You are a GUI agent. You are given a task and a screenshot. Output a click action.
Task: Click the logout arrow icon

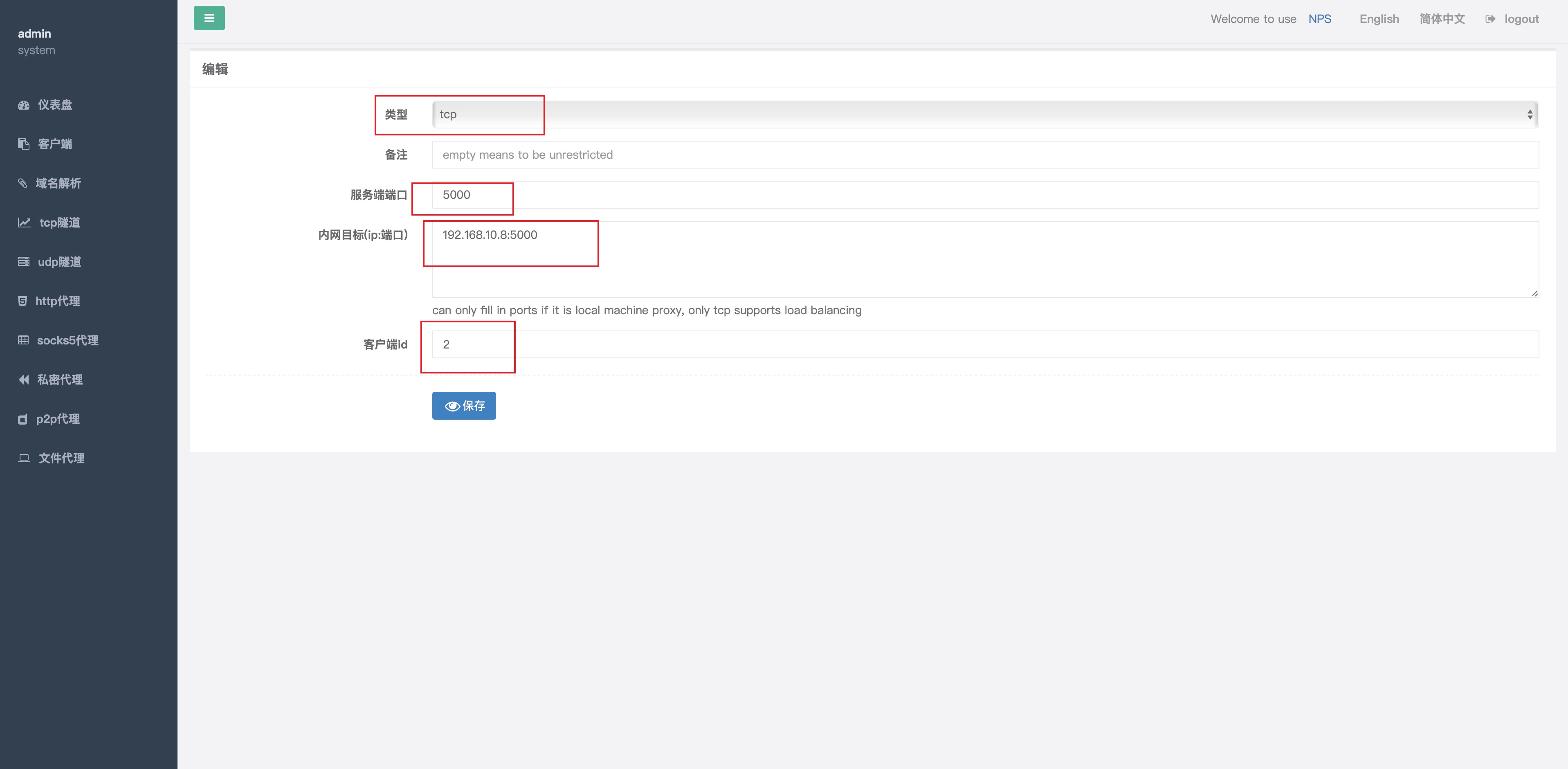coord(1490,19)
